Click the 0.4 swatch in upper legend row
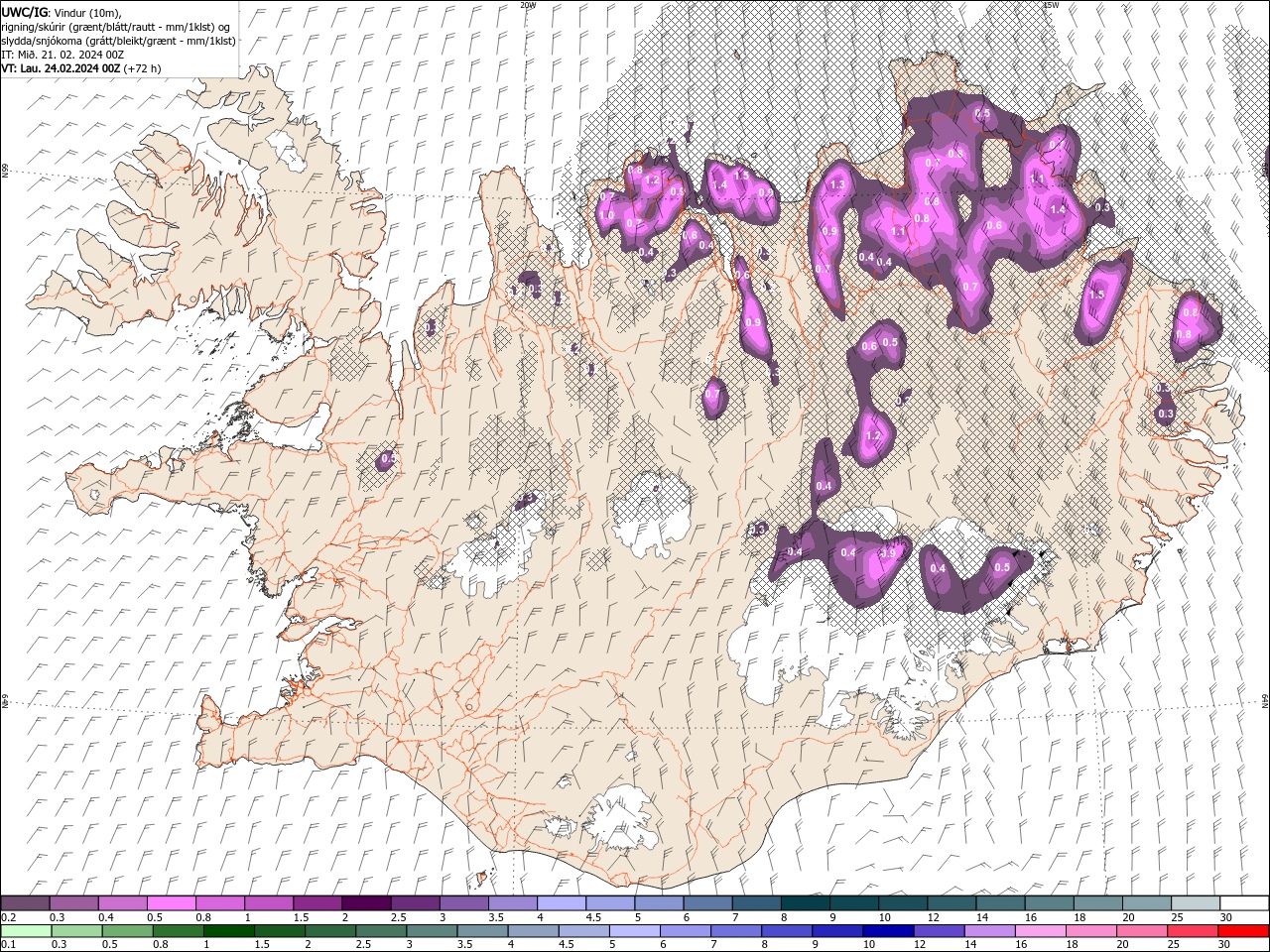This screenshot has width=1270, height=952. click(x=123, y=903)
